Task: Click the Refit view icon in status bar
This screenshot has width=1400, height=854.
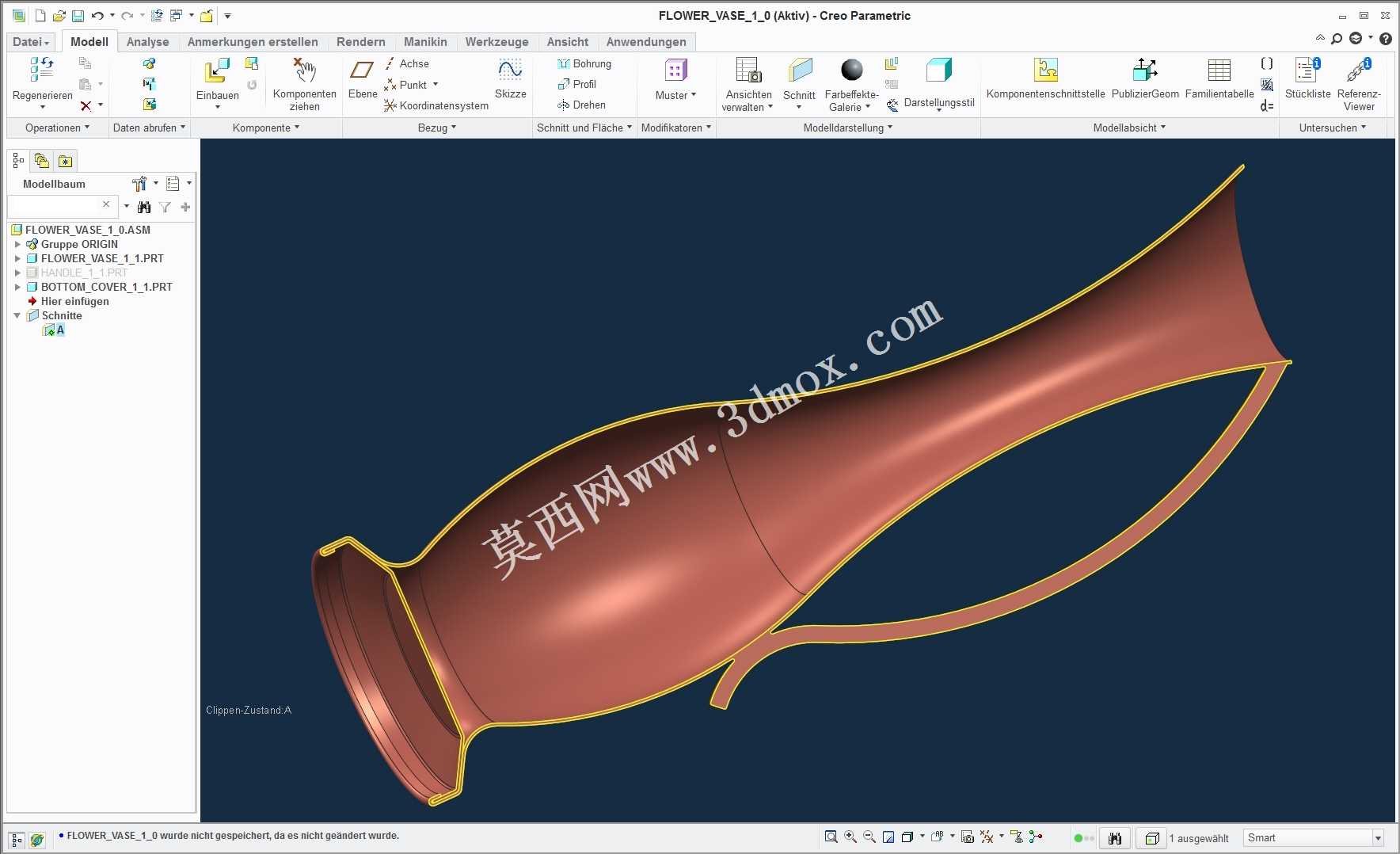Action: click(831, 837)
